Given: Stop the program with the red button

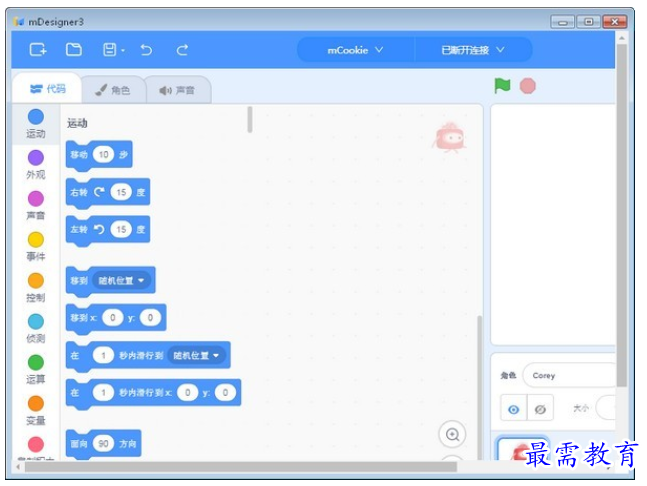Looking at the screenshot, I should coord(527,86).
